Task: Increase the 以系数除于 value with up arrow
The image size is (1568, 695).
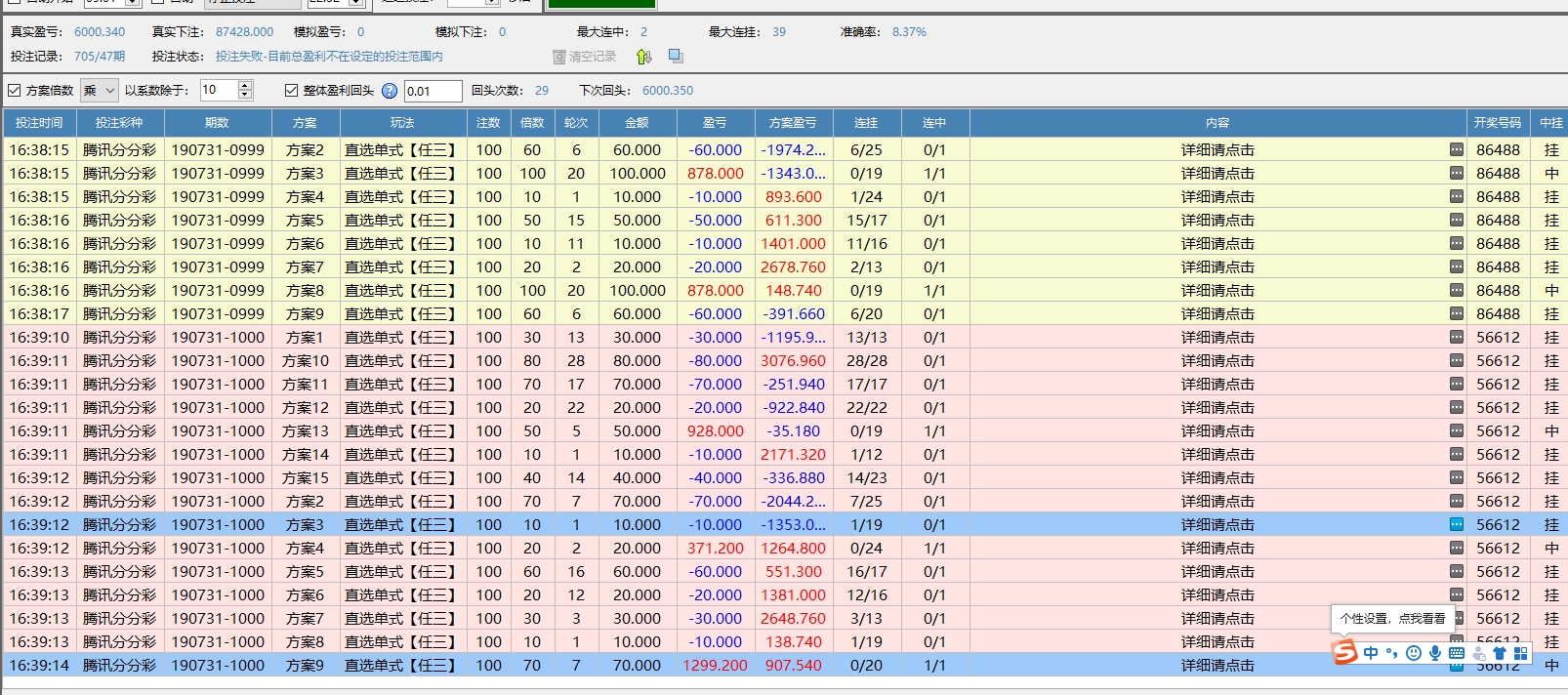Action: pos(245,86)
